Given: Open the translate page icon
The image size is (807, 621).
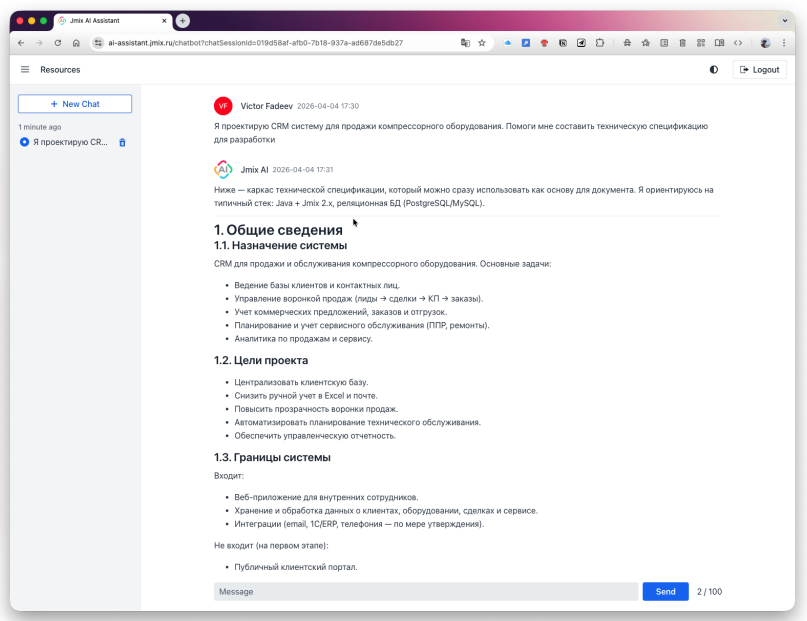Looking at the screenshot, I should pyautogui.click(x=465, y=43).
